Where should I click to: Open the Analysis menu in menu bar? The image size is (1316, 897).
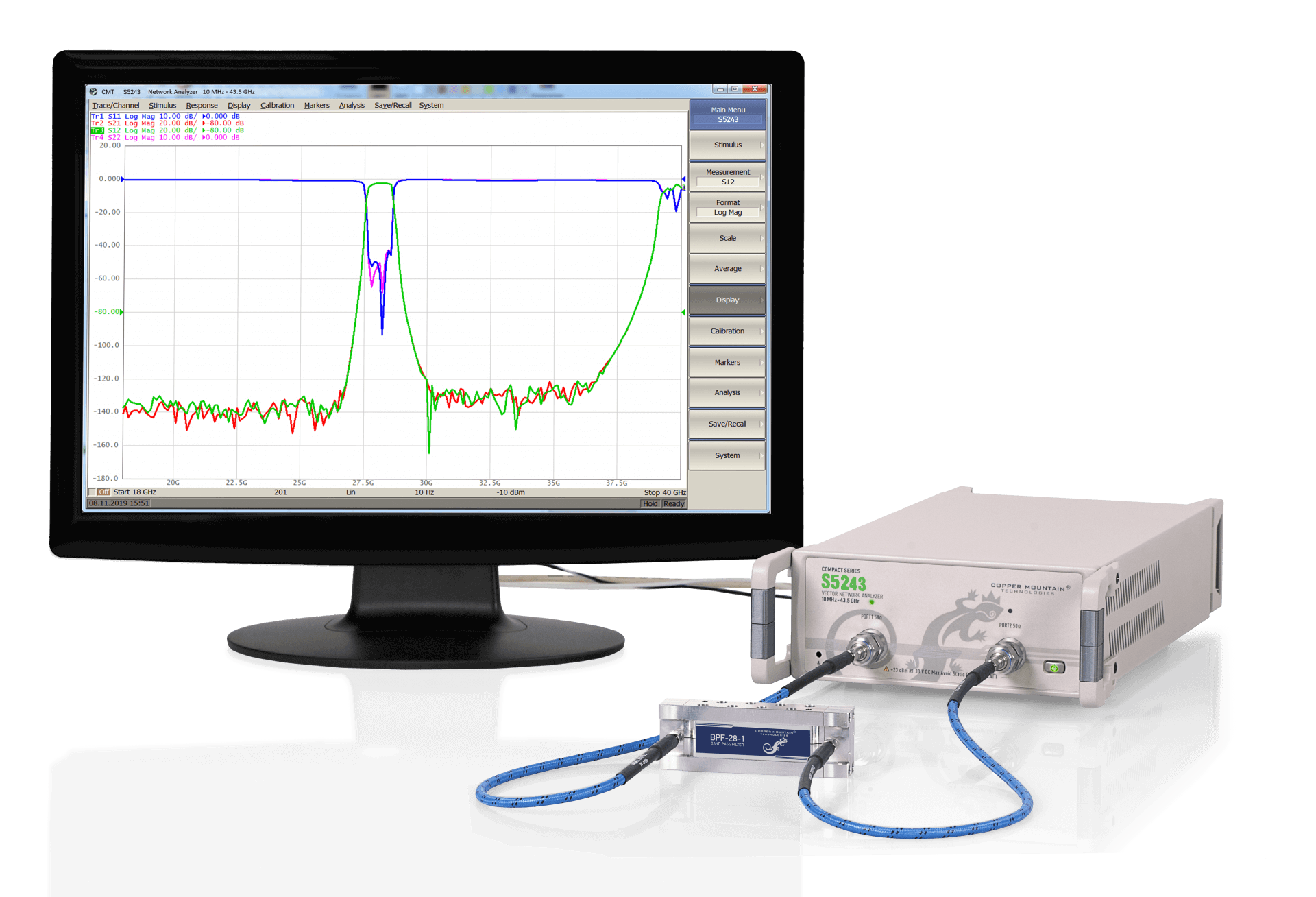tap(352, 106)
